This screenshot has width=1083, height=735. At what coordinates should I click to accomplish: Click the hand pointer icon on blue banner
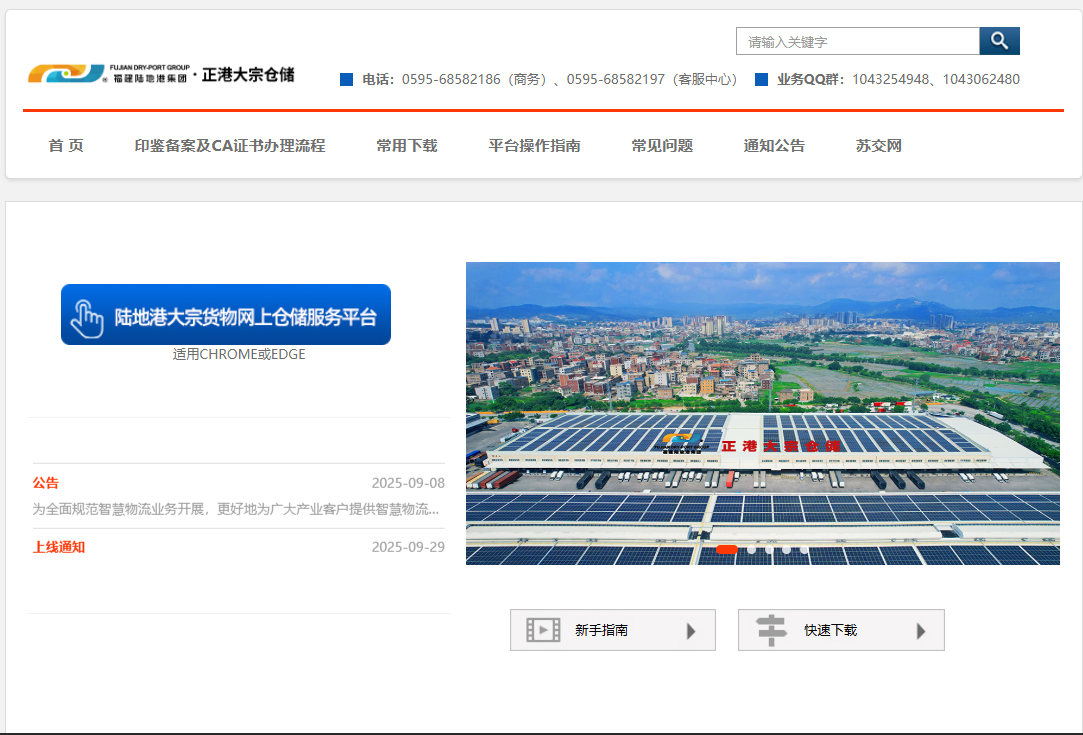[x=87, y=318]
